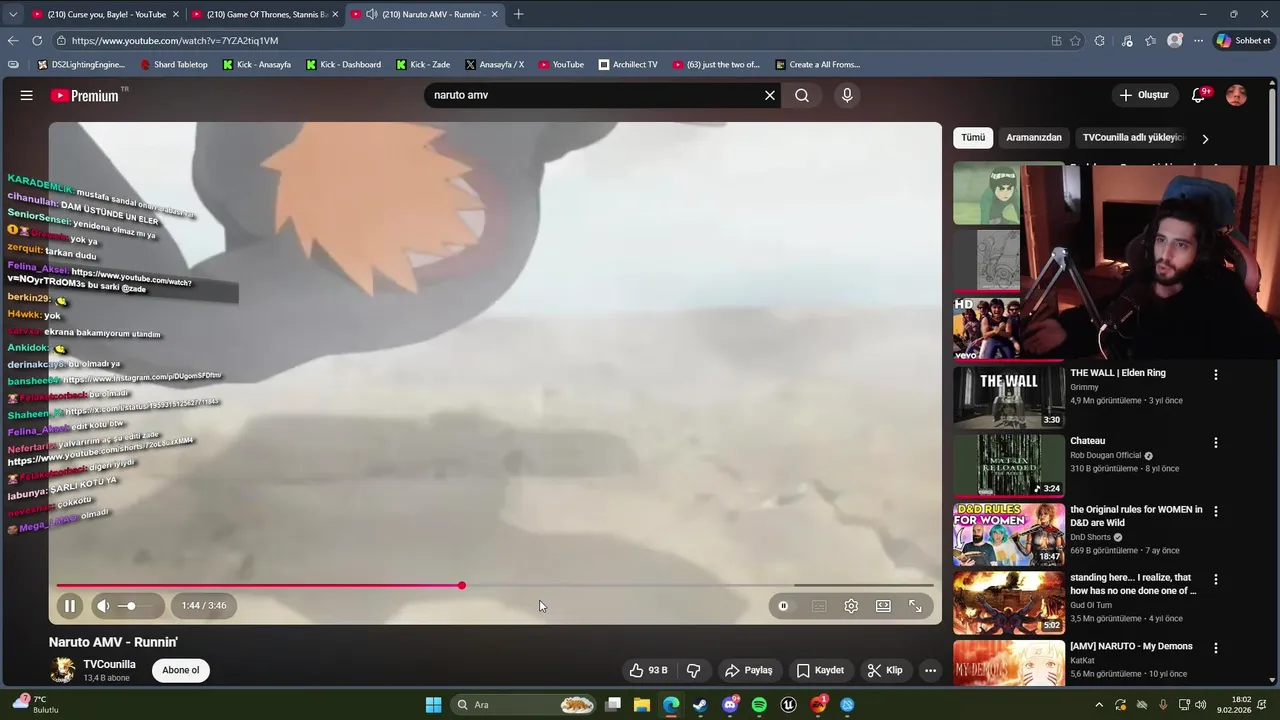The image size is (1280, 720).
Task: Pause the video
Action: click(x=70, y=605)
